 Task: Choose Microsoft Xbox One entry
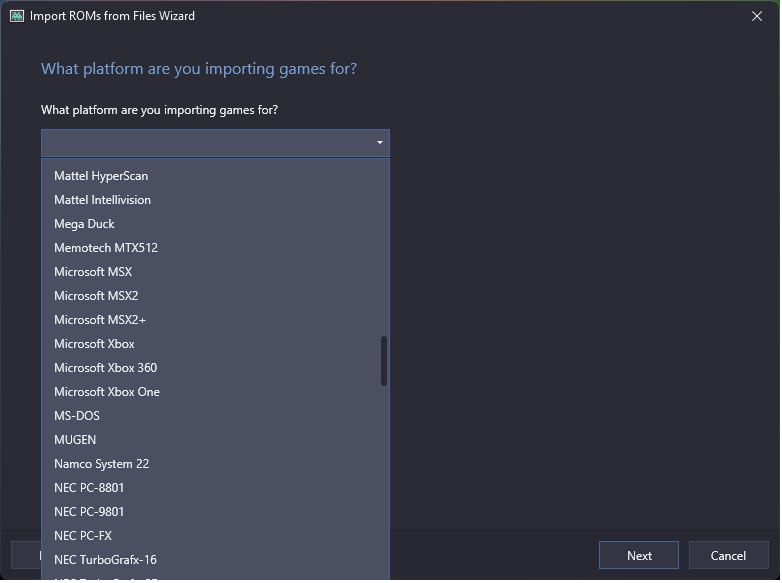(x=215, y=392)
